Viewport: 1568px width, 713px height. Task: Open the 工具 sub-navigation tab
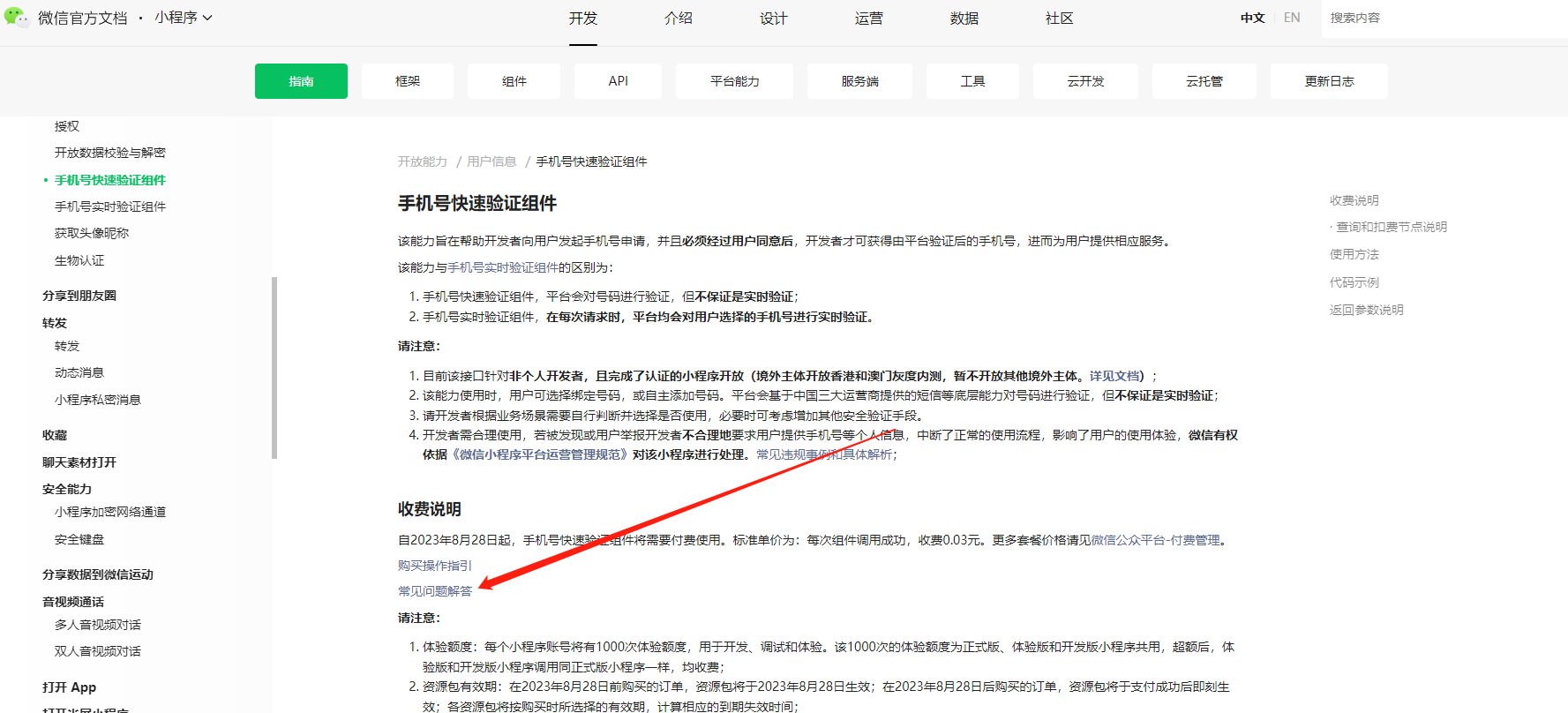[x=972, y=81]
